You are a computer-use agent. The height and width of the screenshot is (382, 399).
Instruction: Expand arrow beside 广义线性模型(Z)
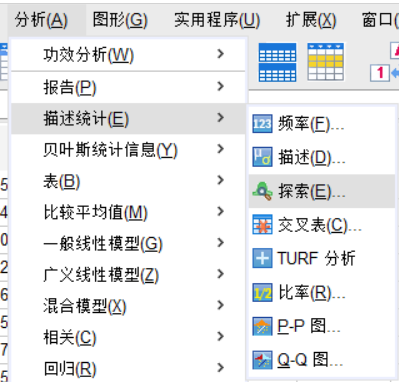(220, 274)
